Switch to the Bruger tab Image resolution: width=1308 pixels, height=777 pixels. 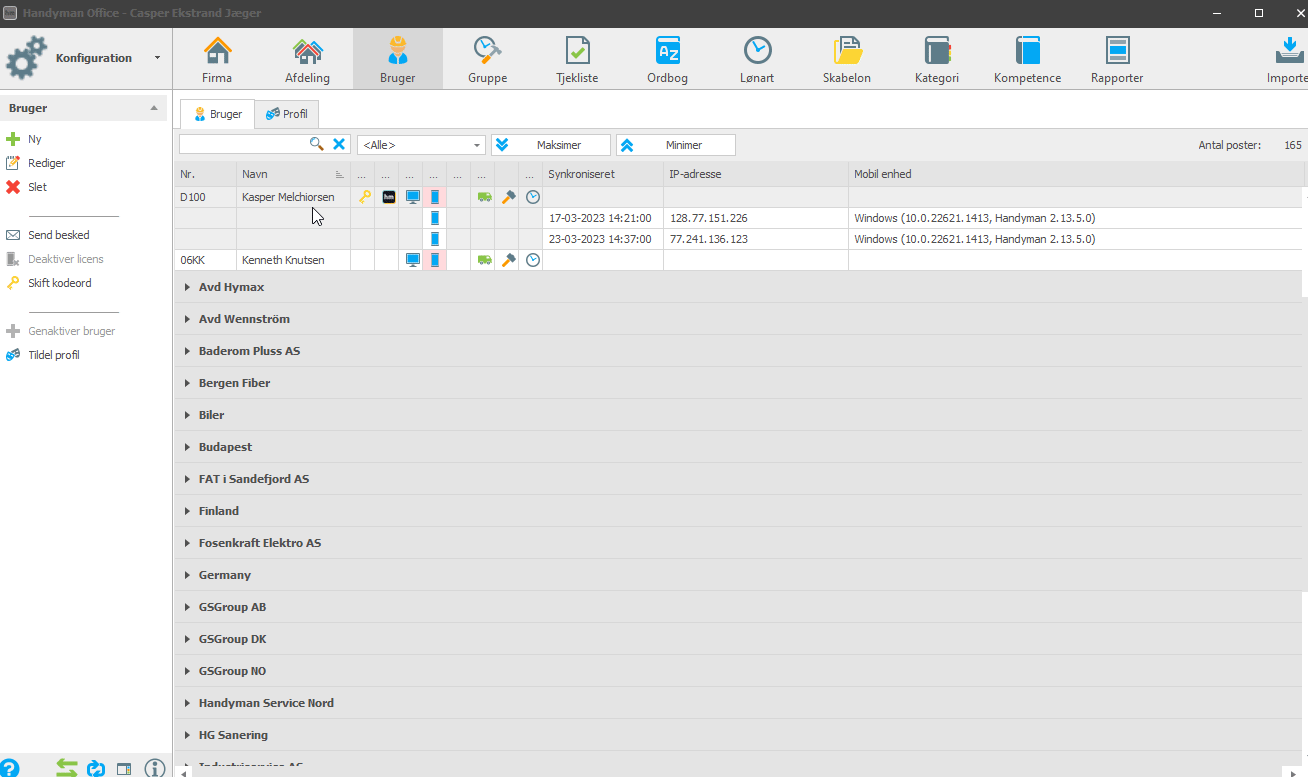click(x=217, y=114)
